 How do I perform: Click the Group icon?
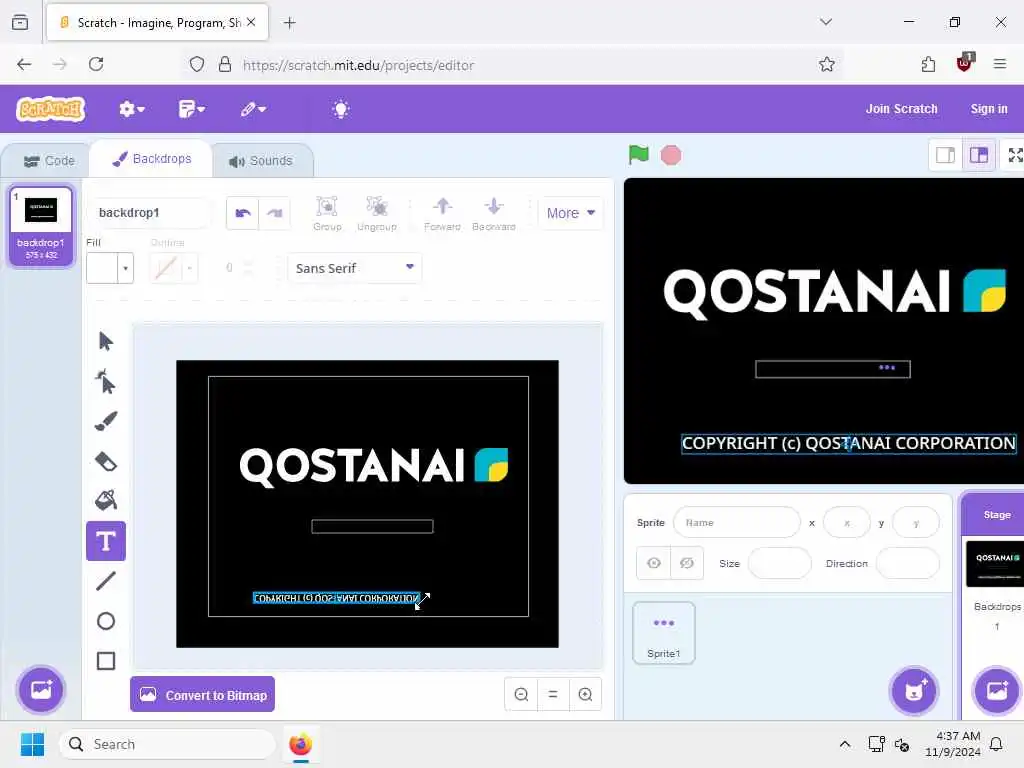tap(327, 213)
